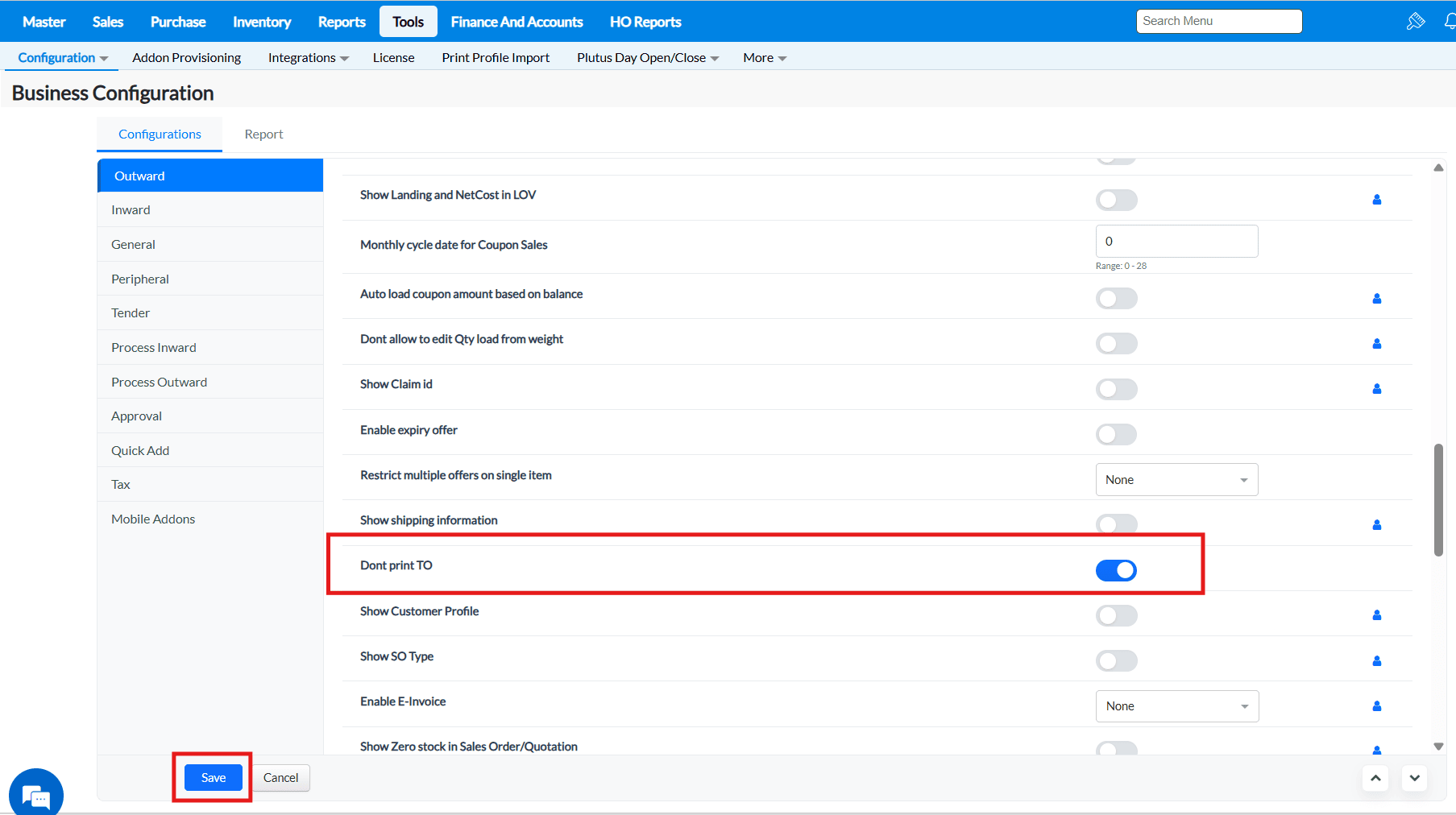Toggle Dont allow to edit Qty load from weight
Viewport: 1456px width, 815px height.
coord(1116,344)
